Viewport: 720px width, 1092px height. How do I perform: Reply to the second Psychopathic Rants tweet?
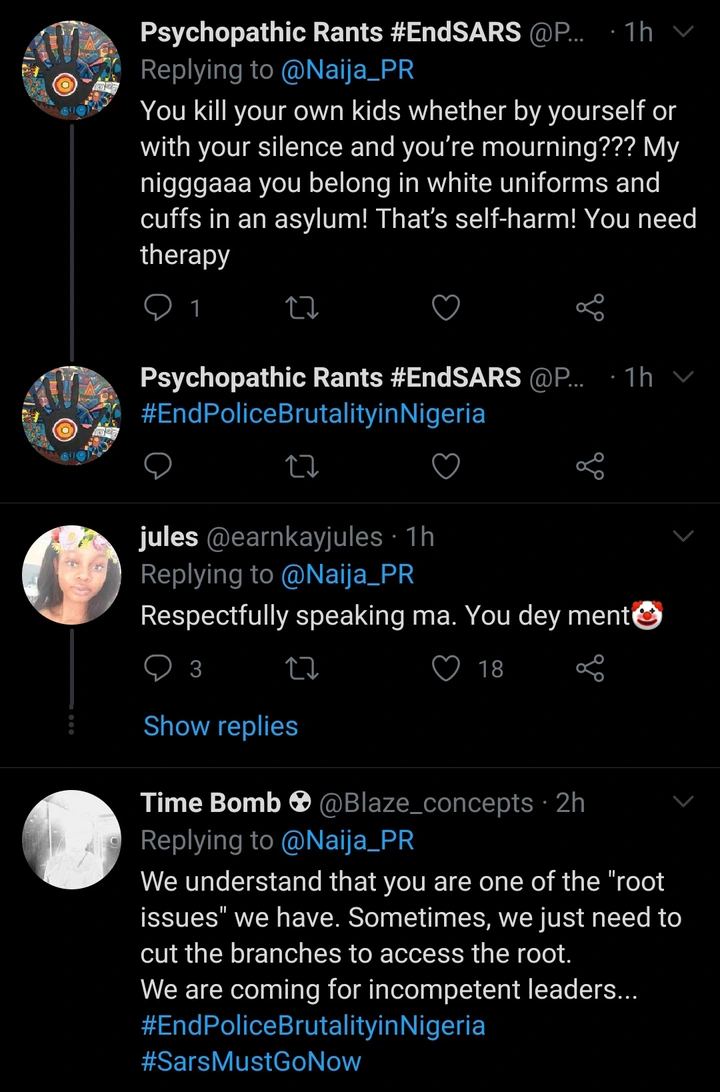coord(158,465)
